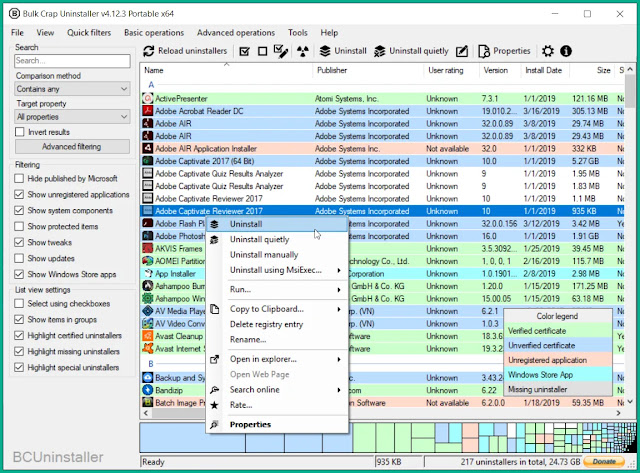Click Windows Store App legend color
This screenshot has width=640, height=473.
coord(558,375)
